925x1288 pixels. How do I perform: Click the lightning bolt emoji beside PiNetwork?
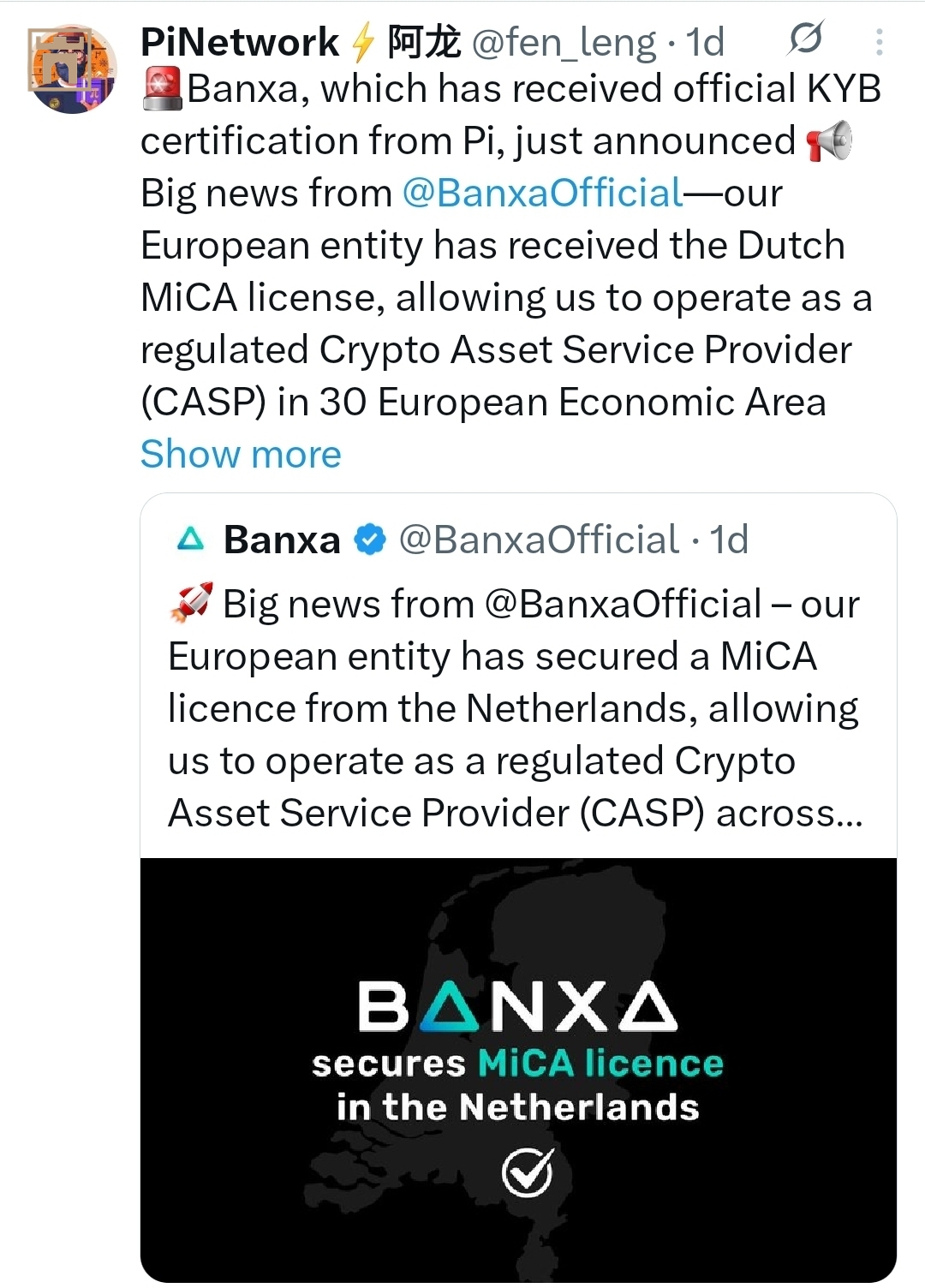363,43
